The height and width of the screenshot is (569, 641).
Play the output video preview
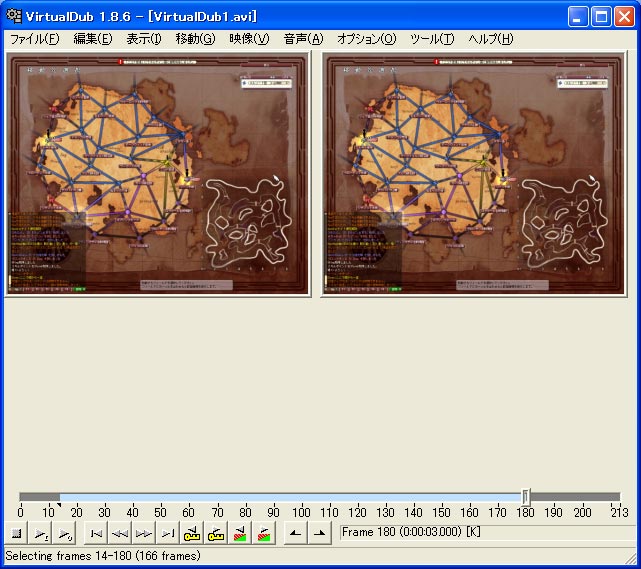point(64,533)
